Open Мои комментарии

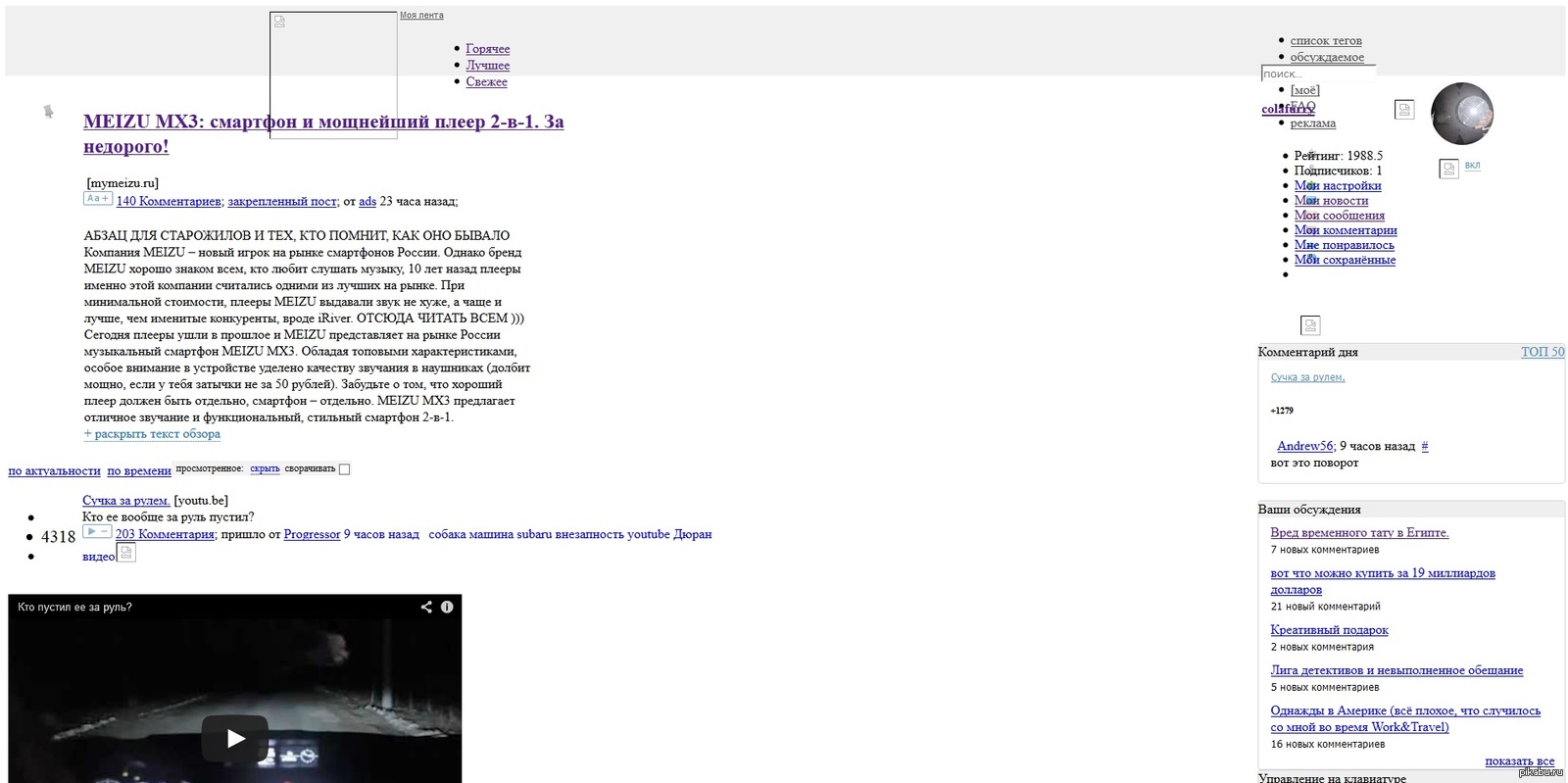pyautogui.click(x=1346, y=229)
